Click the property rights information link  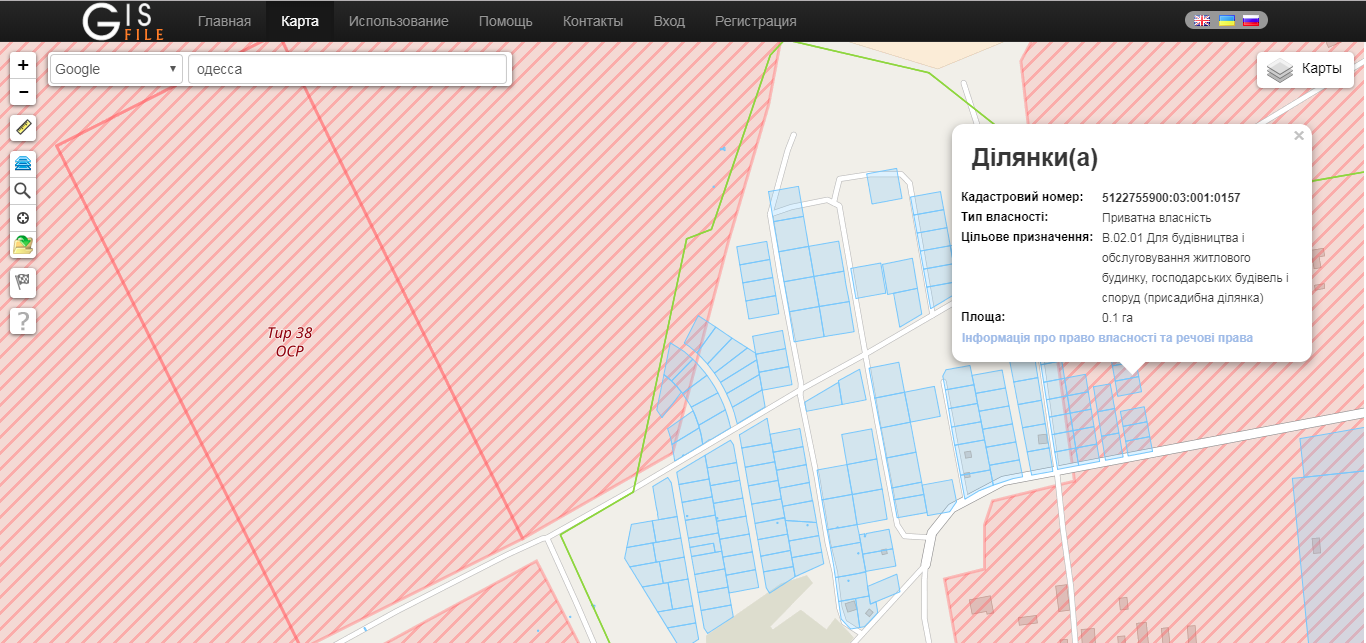tap(1107, 338)
